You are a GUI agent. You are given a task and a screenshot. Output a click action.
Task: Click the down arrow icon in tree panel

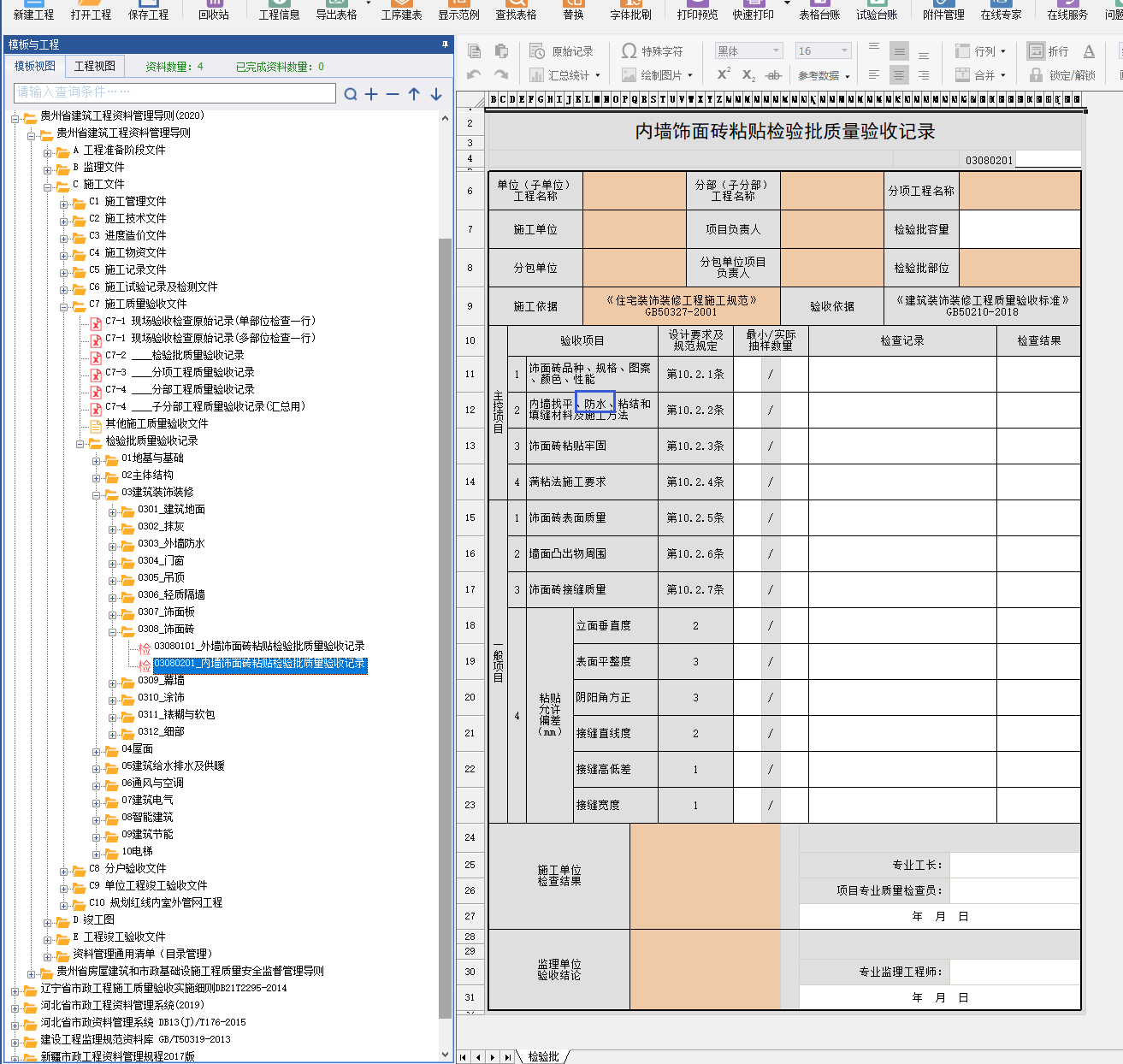[x=436, y=94]
